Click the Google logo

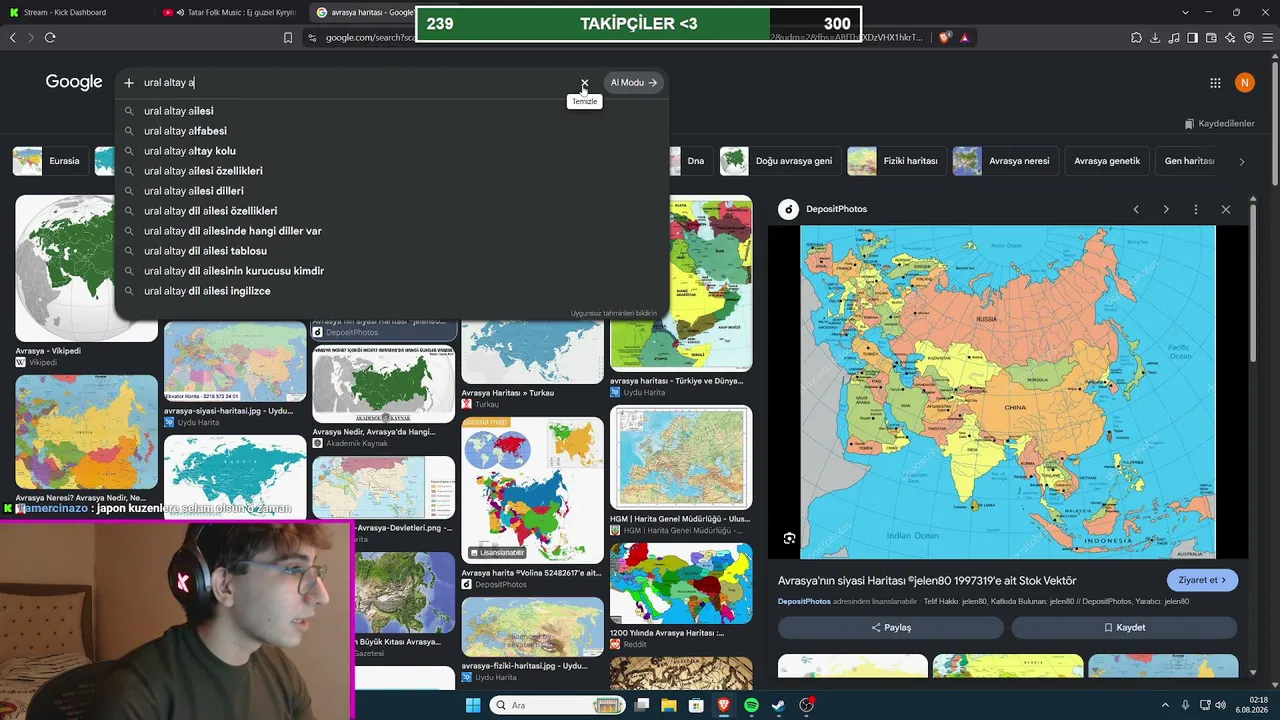[74, 83]
